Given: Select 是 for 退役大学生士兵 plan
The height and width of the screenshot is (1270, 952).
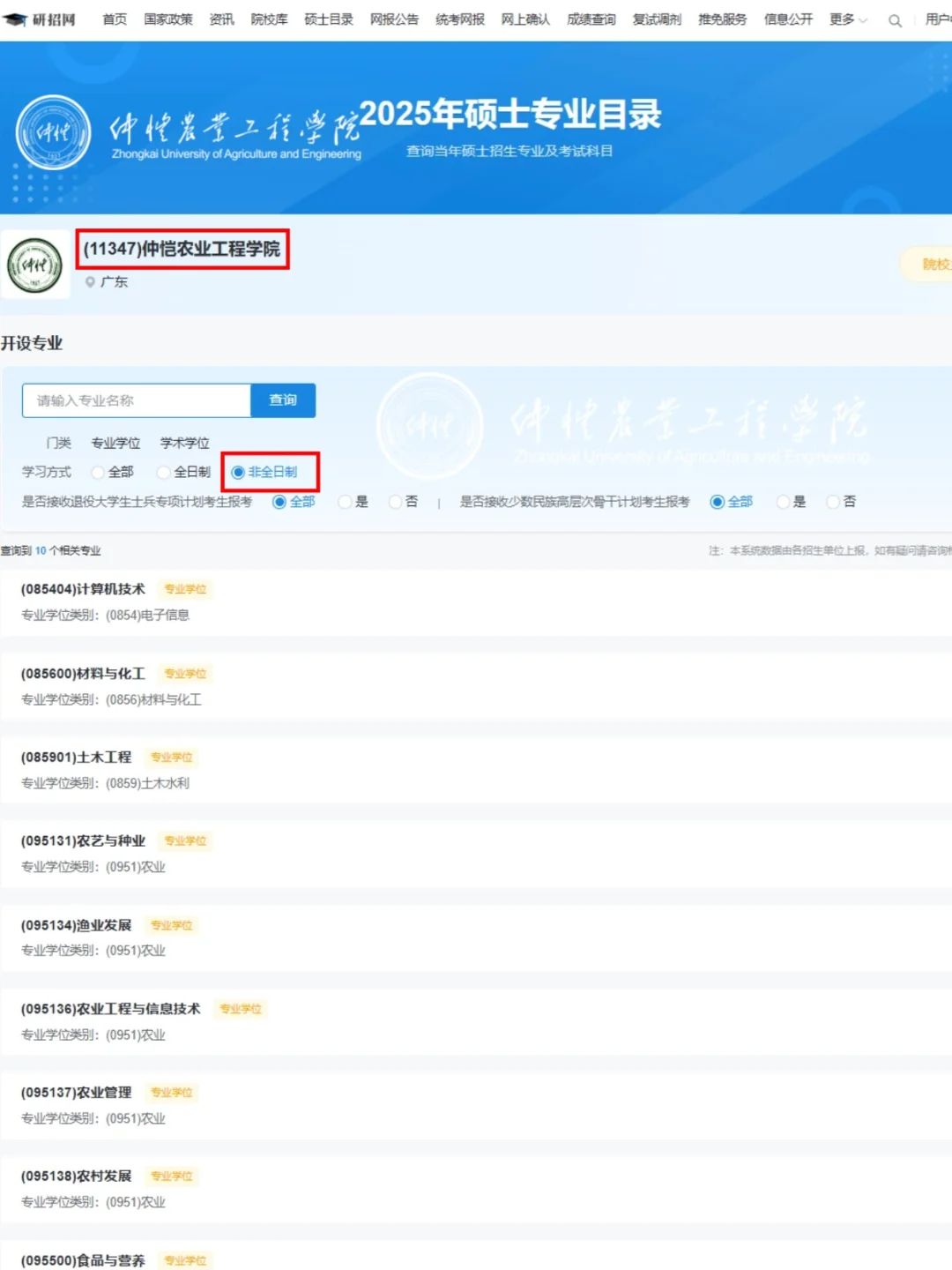Looking at the screenshot, I should 345,502.
